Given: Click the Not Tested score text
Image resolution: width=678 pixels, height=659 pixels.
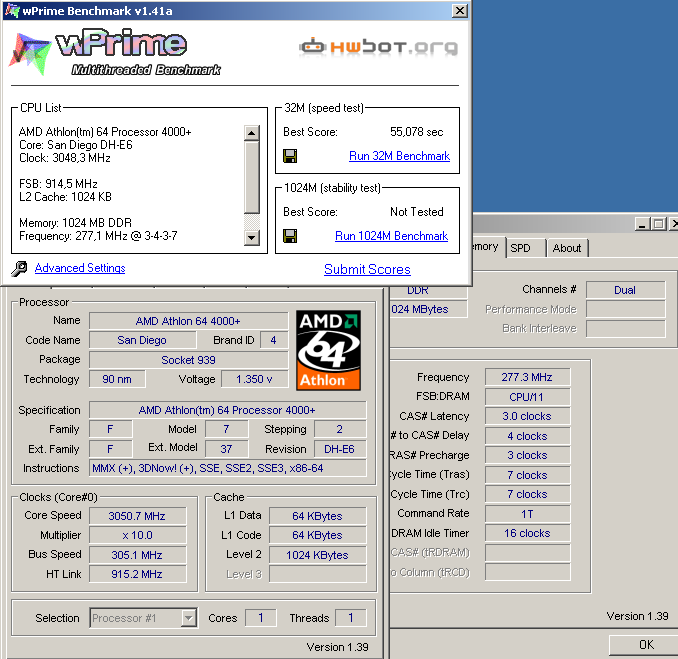Looking at the screenshot, I should click(416, 212).
